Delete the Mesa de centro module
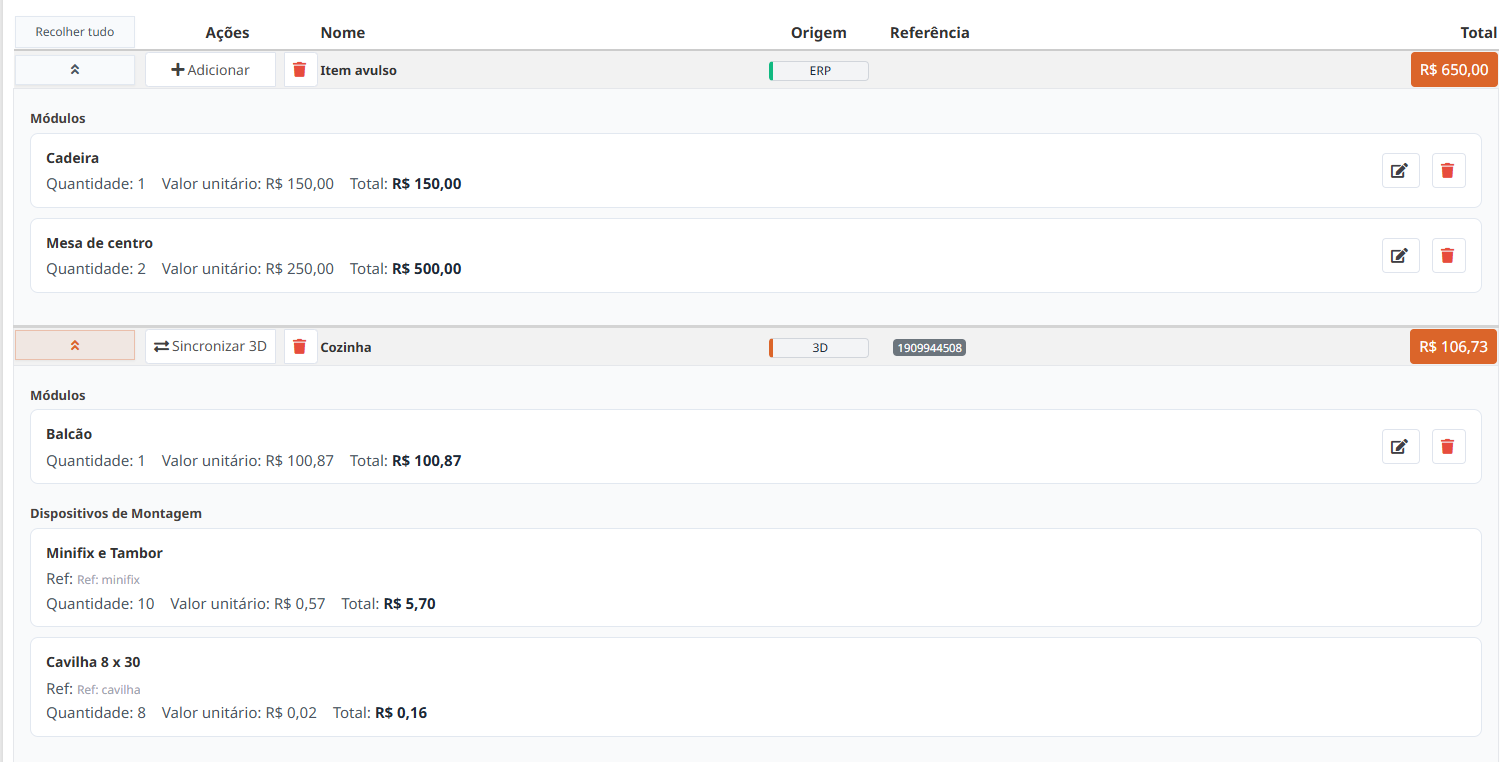Screen dimensions: 1507x762 [x=1448, y=256]
